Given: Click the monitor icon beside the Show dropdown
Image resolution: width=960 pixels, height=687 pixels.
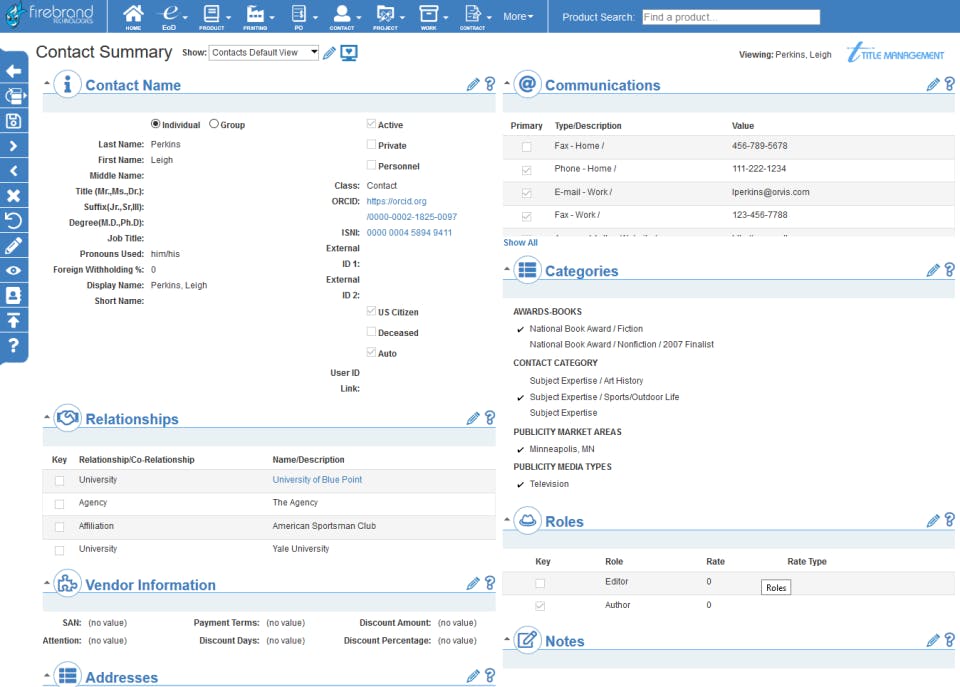Looking at the screenshot, I should click(349, 53).
